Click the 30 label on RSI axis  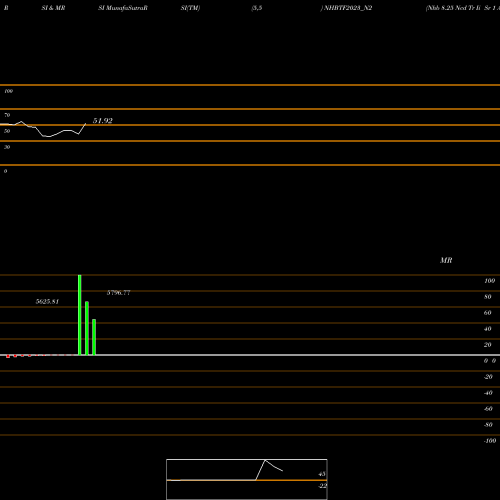tap(7, 147)
